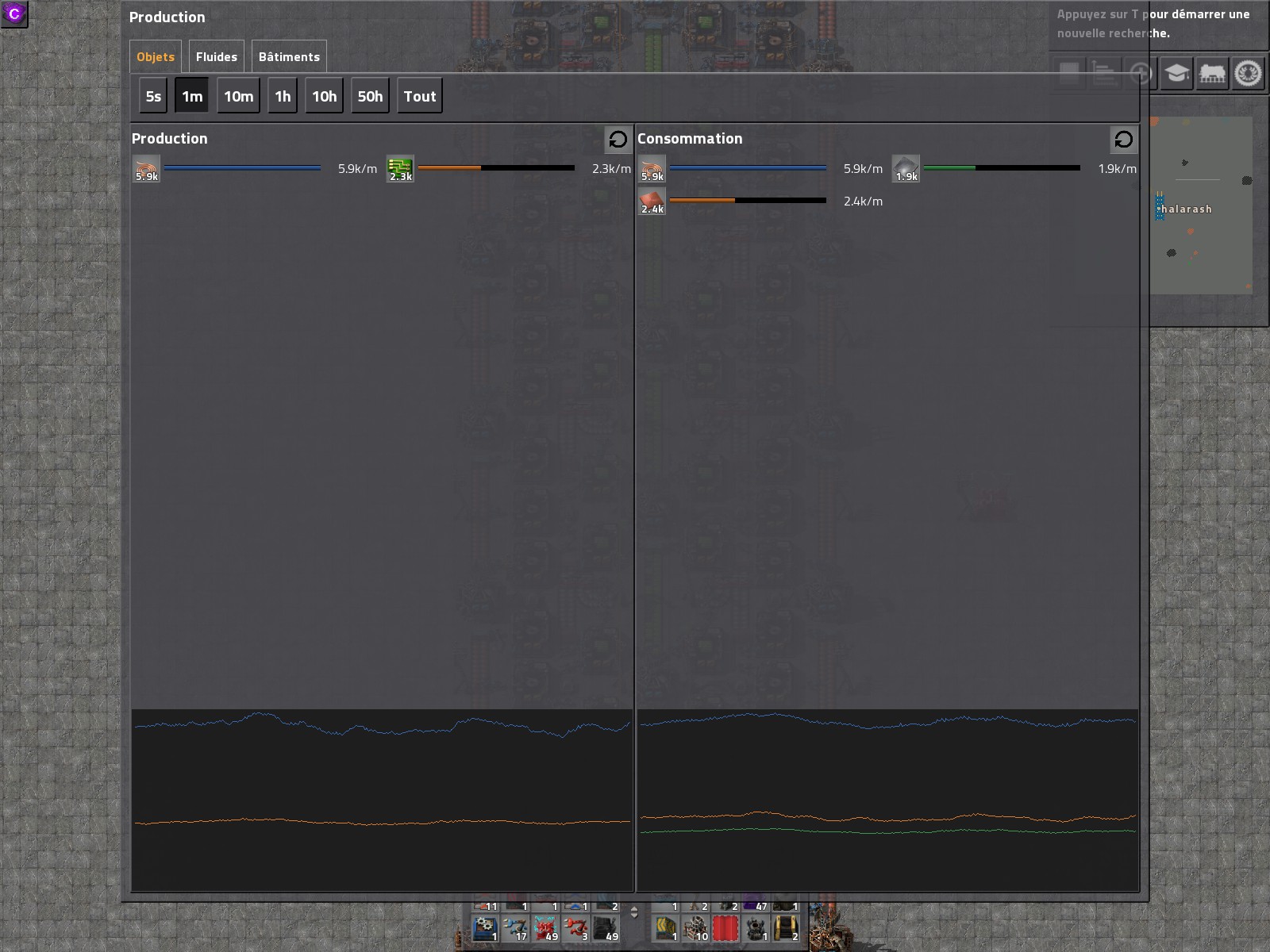Click the electronic circuit icon in Production
1270x952 pixels.
pyautogui.click(x=400, y=169)
